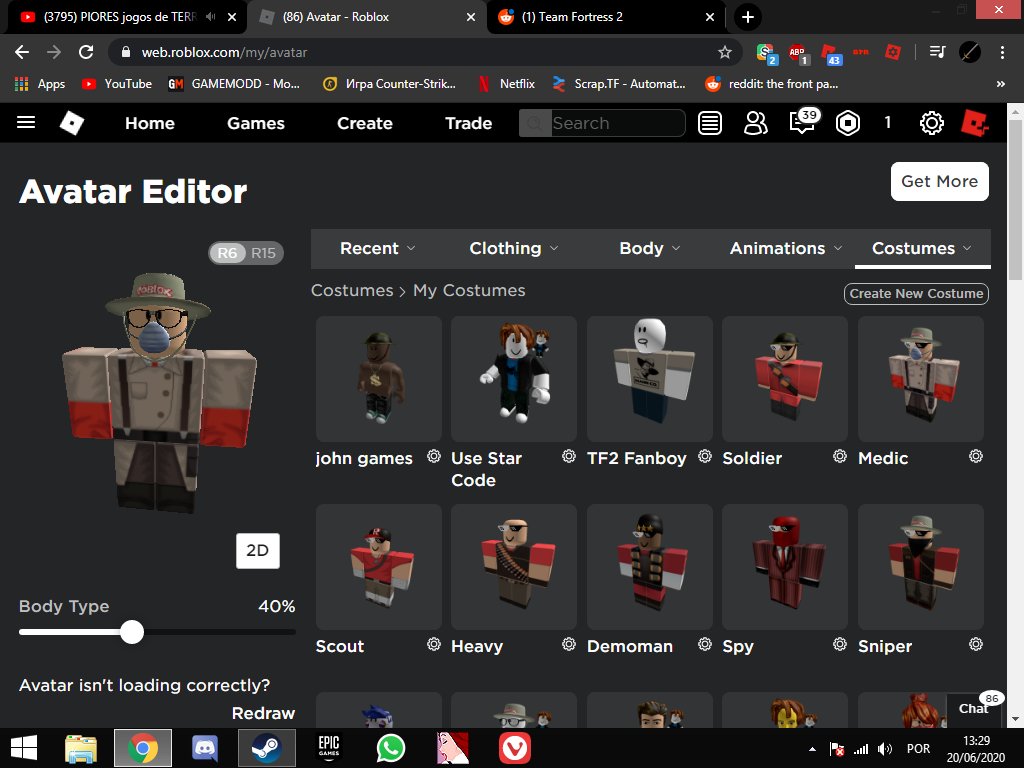Open settings gear for Demoman costume
The image size is (1024, 768).
pyautogui.click(x=705, y=644)
